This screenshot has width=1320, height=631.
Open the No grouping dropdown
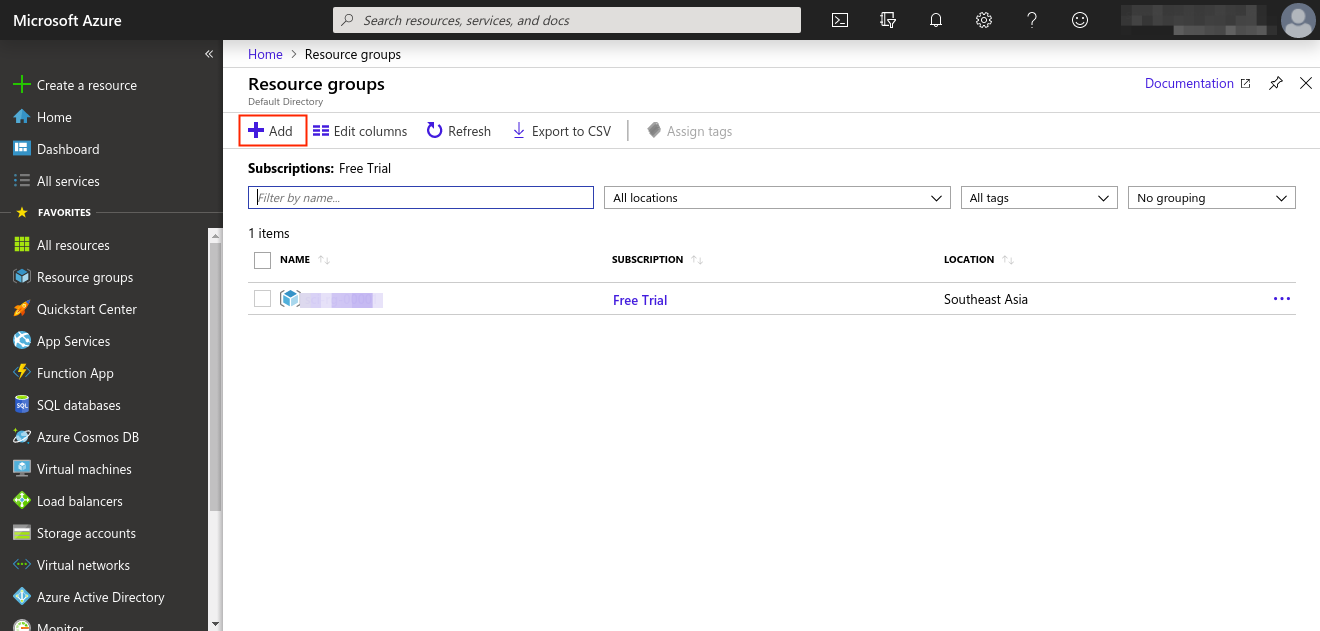[x=1212, y=198]
